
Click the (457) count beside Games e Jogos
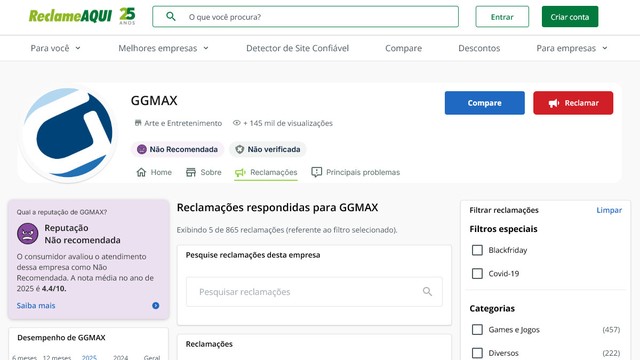611,329
